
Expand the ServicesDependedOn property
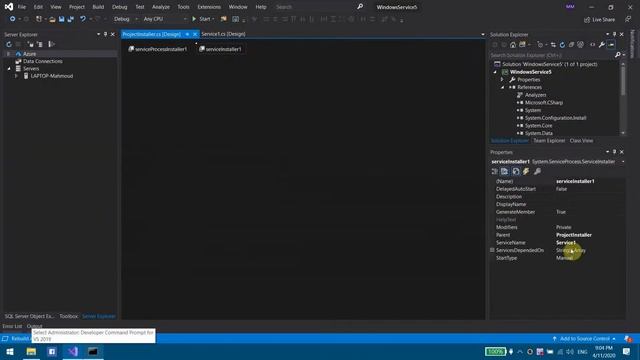click(x=492, y=250)
